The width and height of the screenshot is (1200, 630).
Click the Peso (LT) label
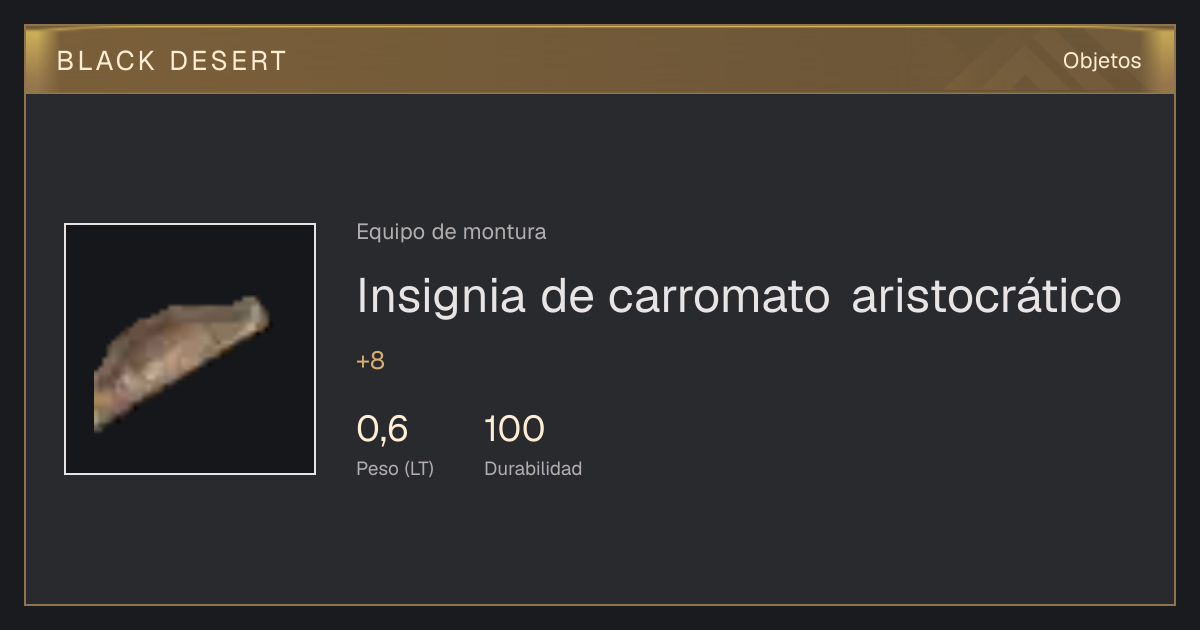(x=395, y=468)
